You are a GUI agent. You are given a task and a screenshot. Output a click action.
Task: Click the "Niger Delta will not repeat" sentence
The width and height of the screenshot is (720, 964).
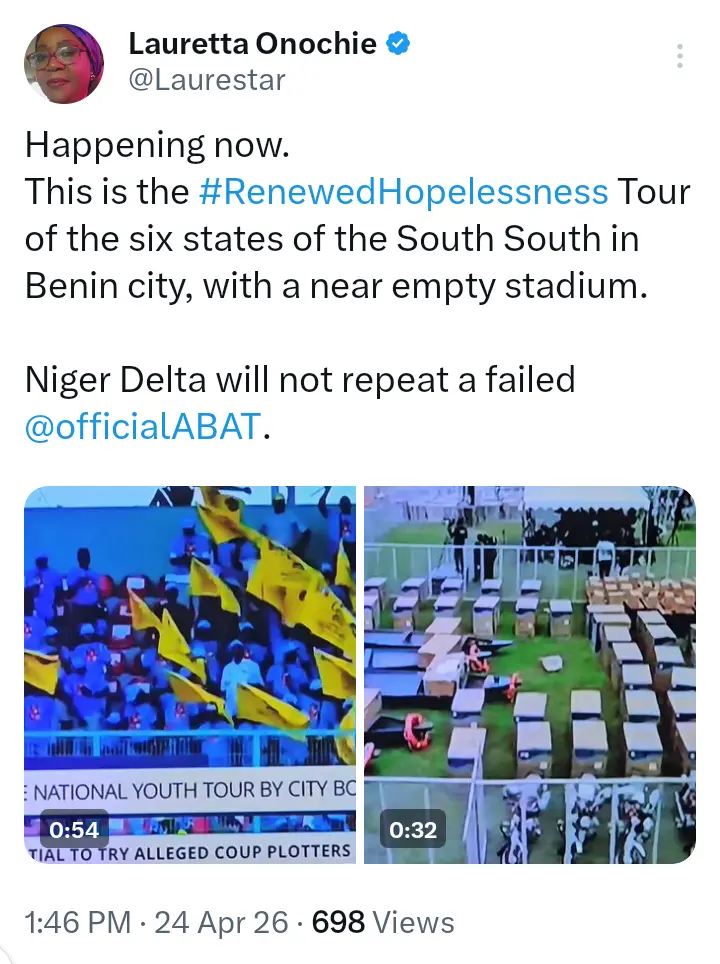coord(300,380)
